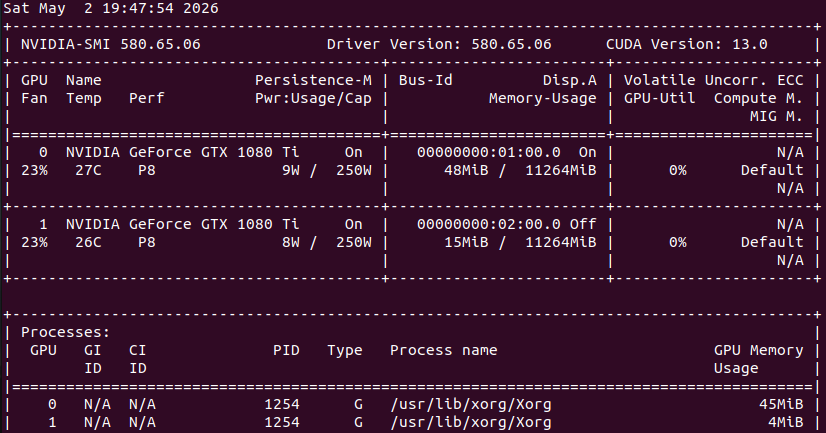826x433 pixels.
Task: Select the Perf header label
Action: tap(146, 98)
